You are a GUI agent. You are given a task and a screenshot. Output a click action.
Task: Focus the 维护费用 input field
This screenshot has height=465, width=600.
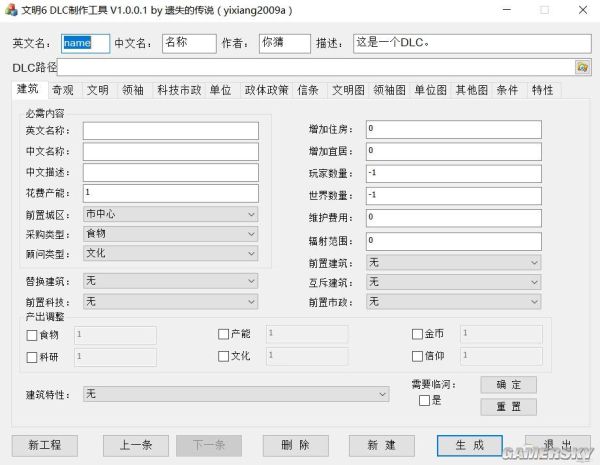454,218
